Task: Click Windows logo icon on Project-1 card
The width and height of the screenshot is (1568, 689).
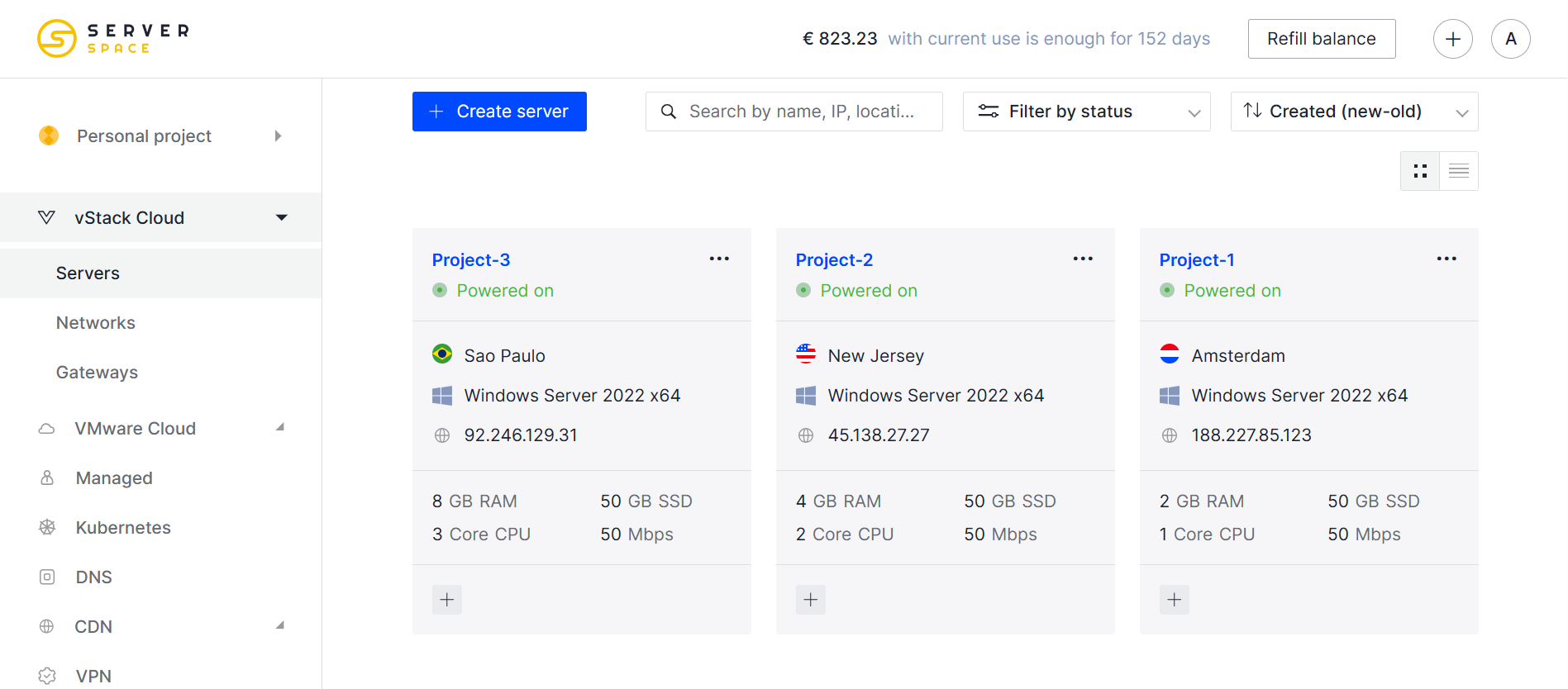Action: point(1170,396)
